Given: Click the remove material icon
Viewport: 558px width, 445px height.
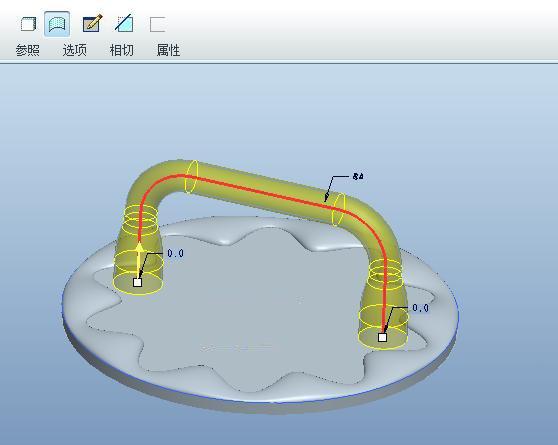Looking at the screenshot, I should [x=124, y=23].
